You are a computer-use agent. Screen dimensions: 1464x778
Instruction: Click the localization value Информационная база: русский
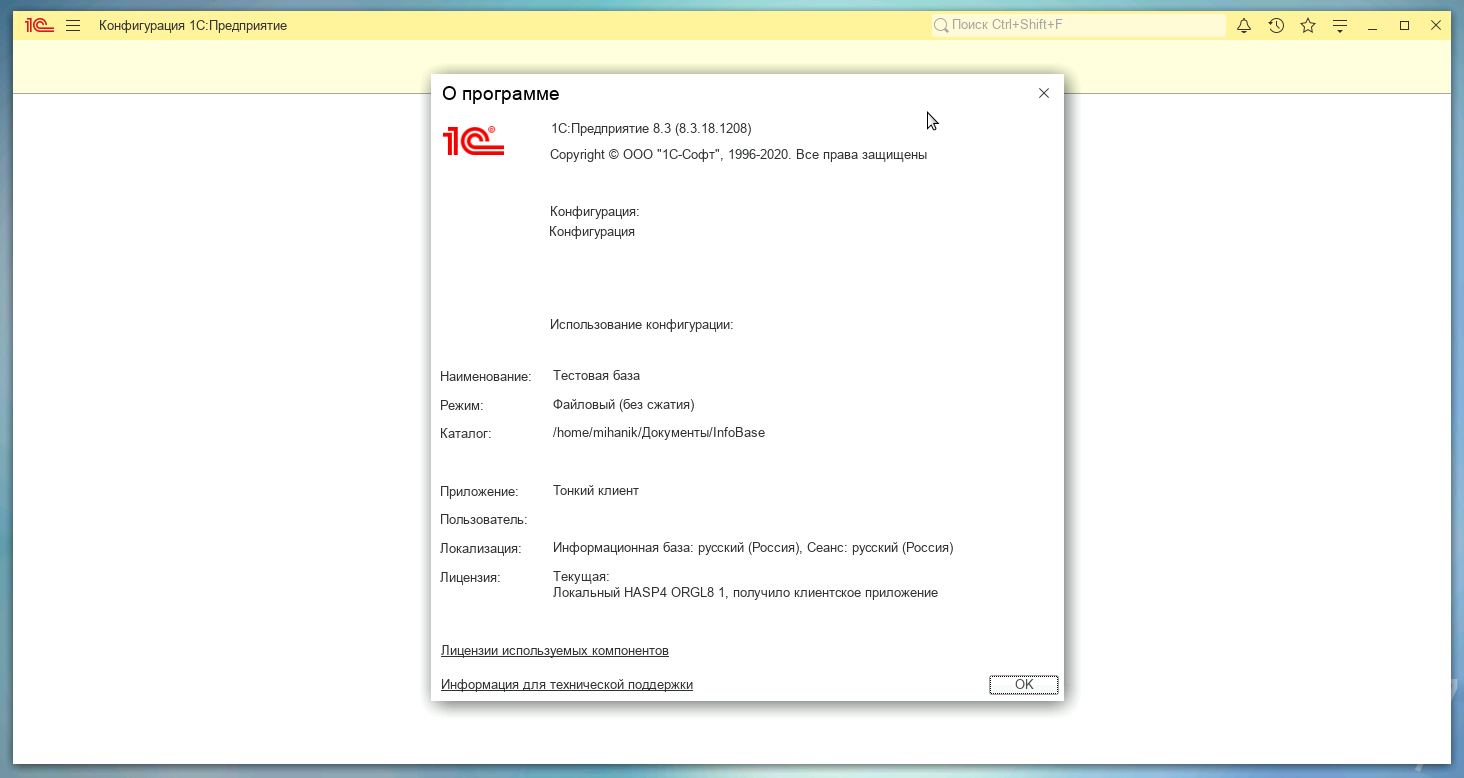tap(753, 548)
